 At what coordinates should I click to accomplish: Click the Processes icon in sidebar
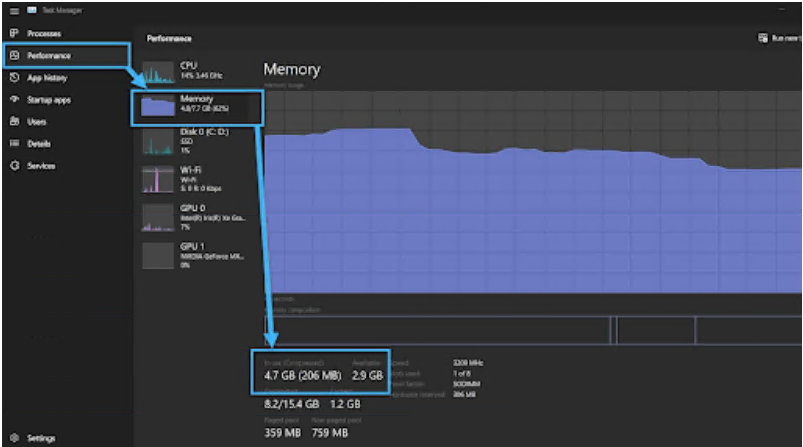click(x=14, y=33)
